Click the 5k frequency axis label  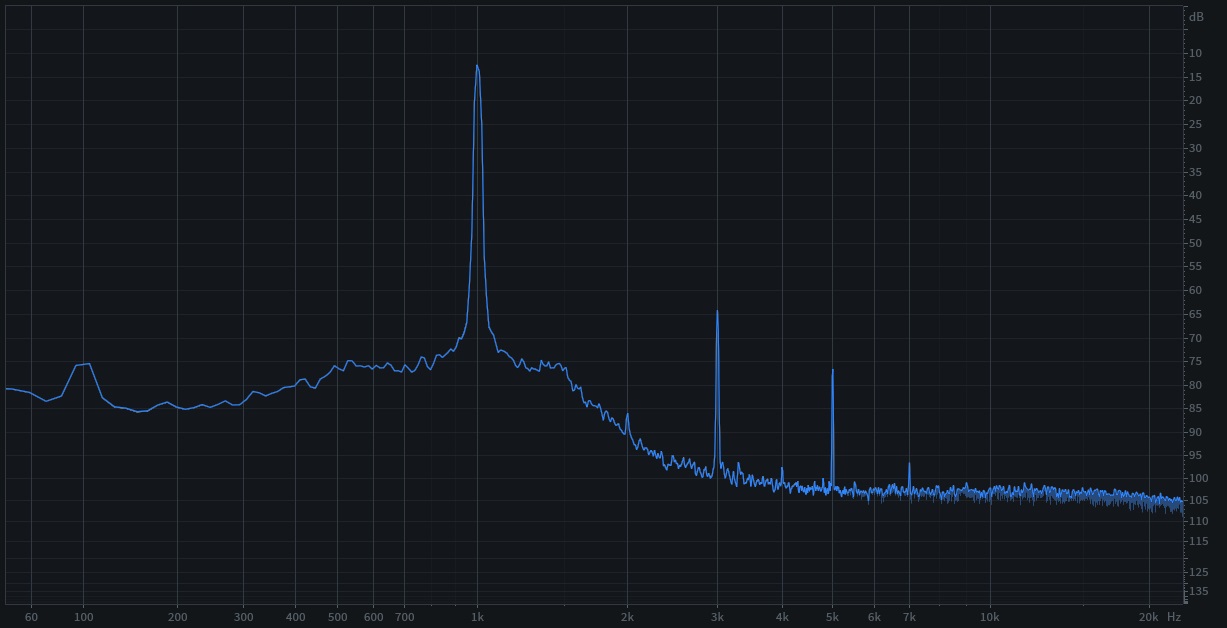[832, 617]
